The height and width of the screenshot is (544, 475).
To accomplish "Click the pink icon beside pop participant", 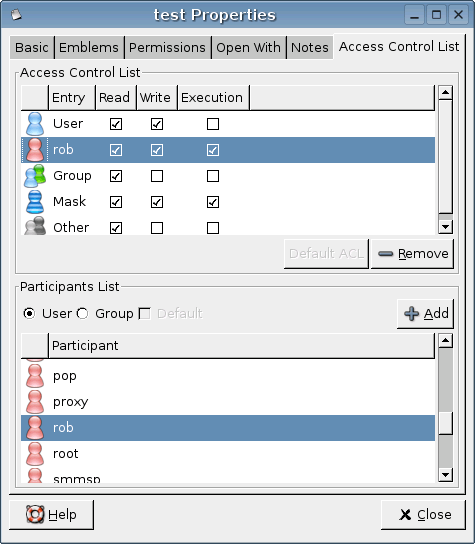I will click(35, 376).
